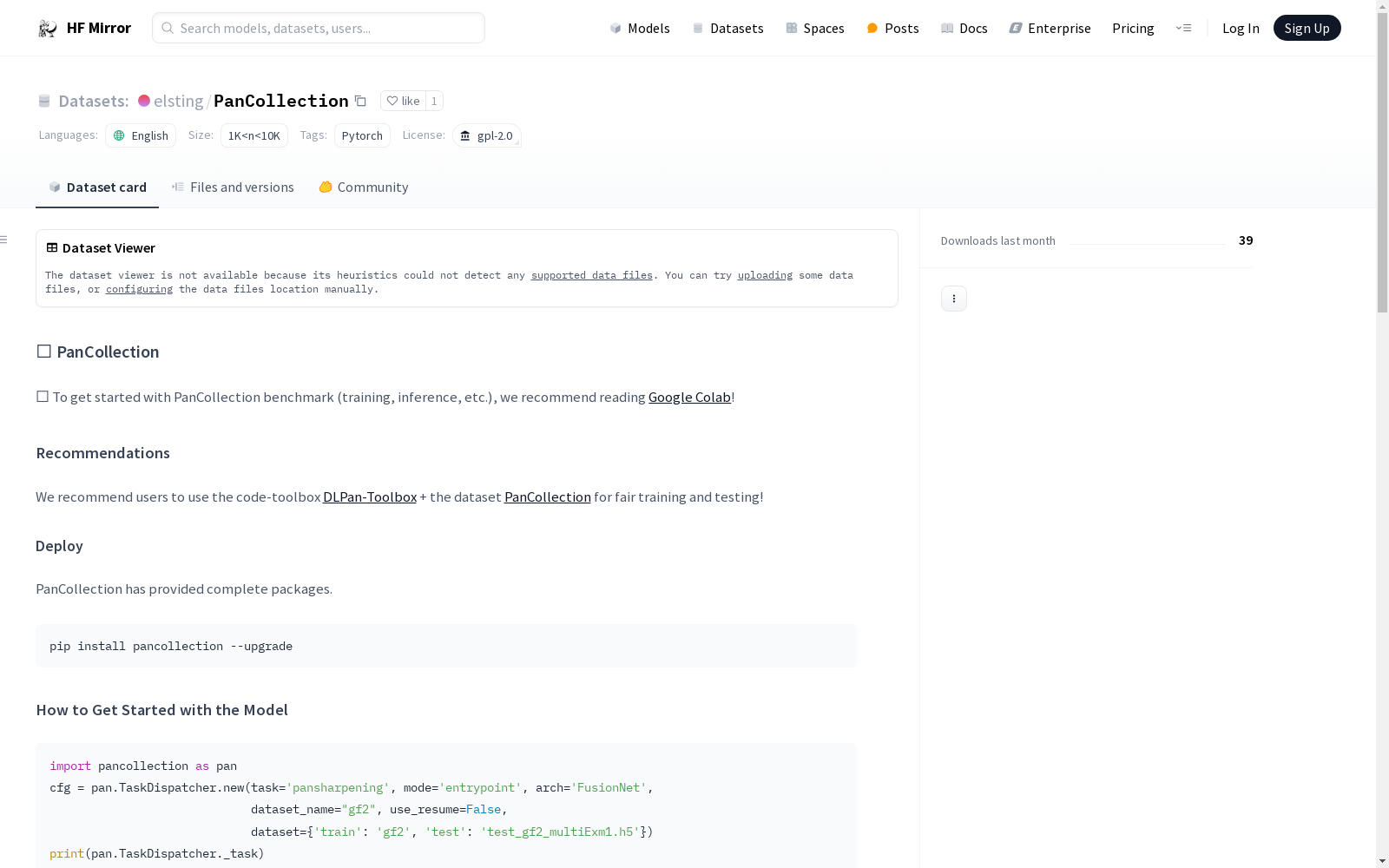Go to the Pricing page
The width and height of the screenshot is (1389, 868).
[1133, 28]
